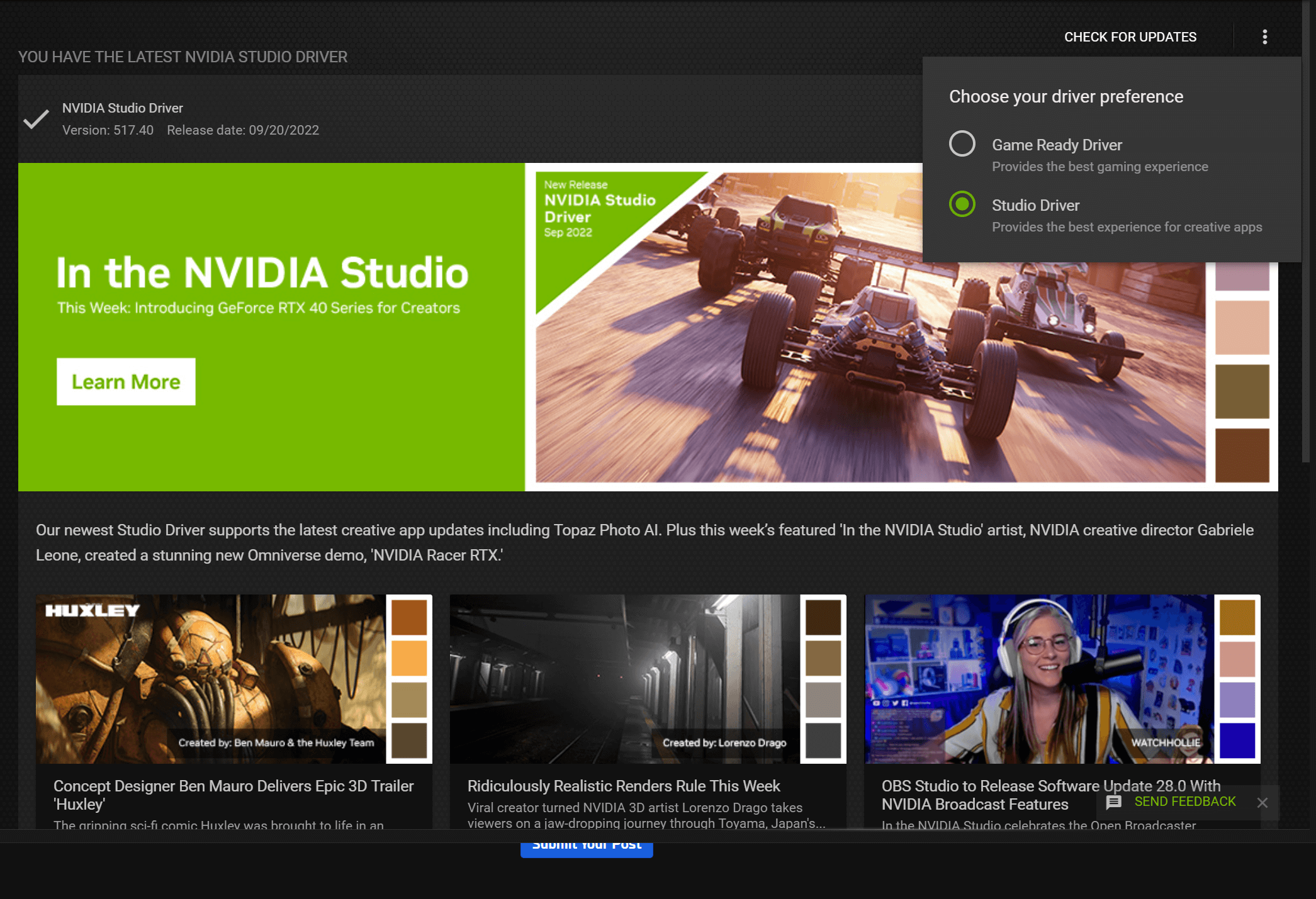Click 'YOU HAVE THE LATEST NVIDIA STUDIO DRIVER'
This screenshot has width=1316, height=899.
tap(183, 57)
